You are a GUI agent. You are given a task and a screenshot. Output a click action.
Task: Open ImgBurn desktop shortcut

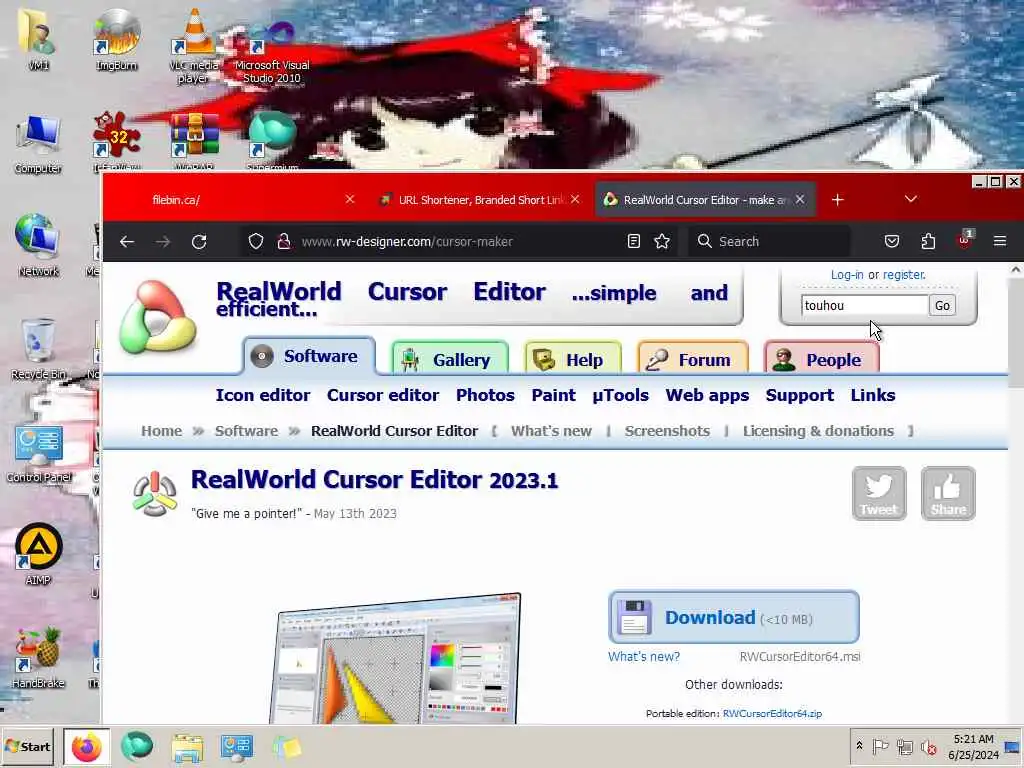point(116,39)
